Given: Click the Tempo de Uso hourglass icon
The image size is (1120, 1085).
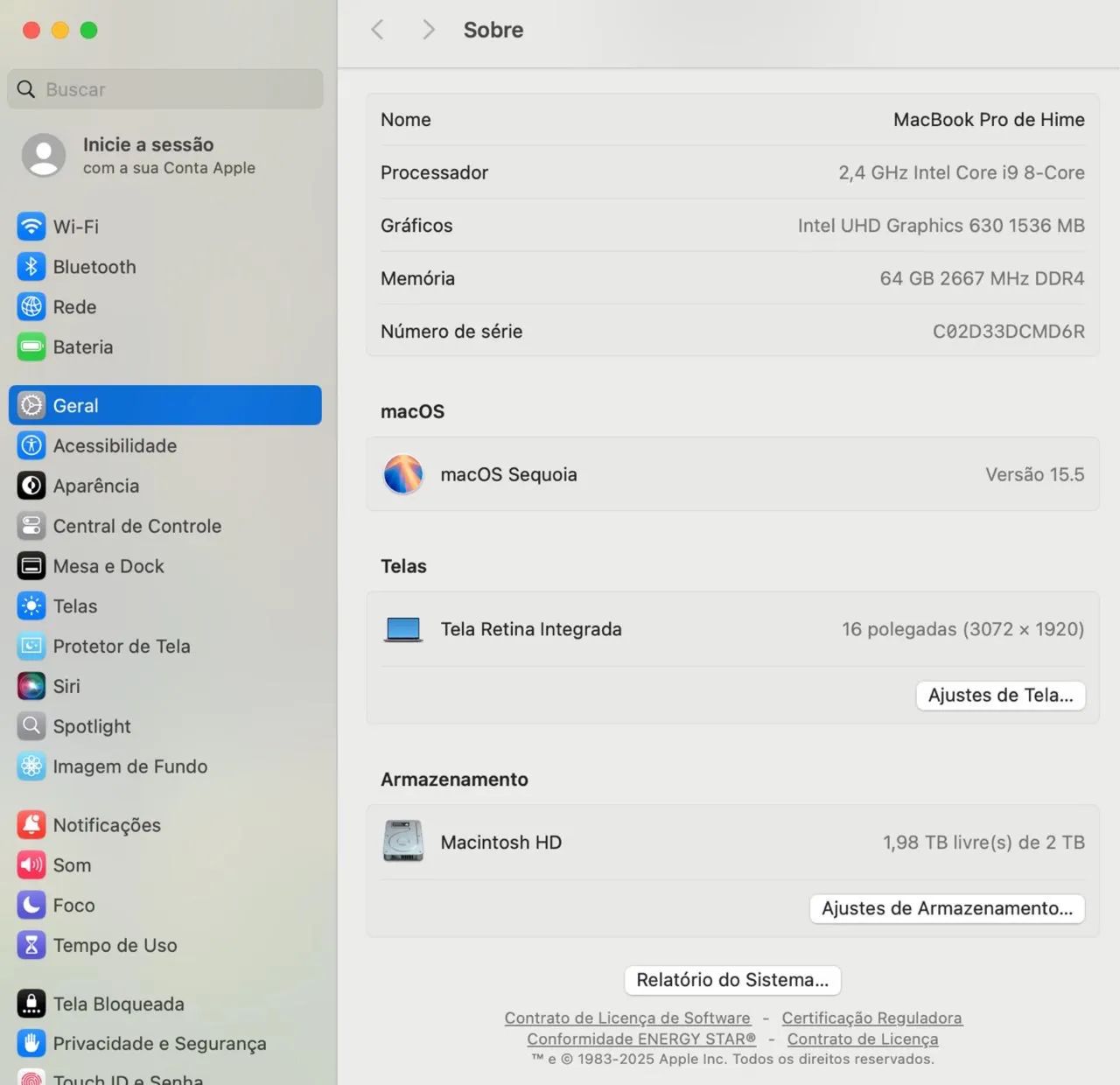Looking at the screenshot, I should pos(31,945).
